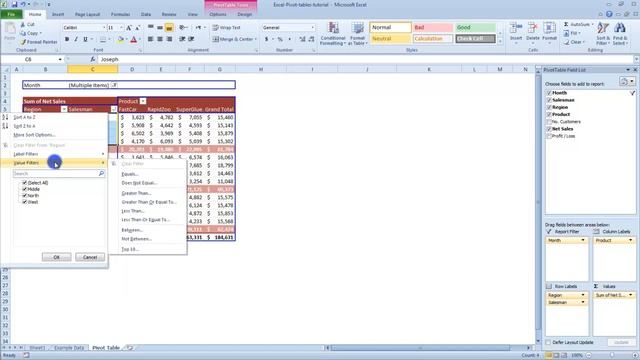This screenshot has width=640, height=360.
Task: Uncheck the West region checkbox
Action: coord(24,202)
